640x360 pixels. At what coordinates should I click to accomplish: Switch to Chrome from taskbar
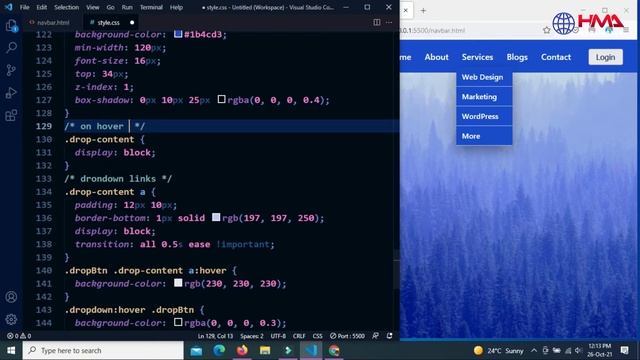[x=334, y=351]
